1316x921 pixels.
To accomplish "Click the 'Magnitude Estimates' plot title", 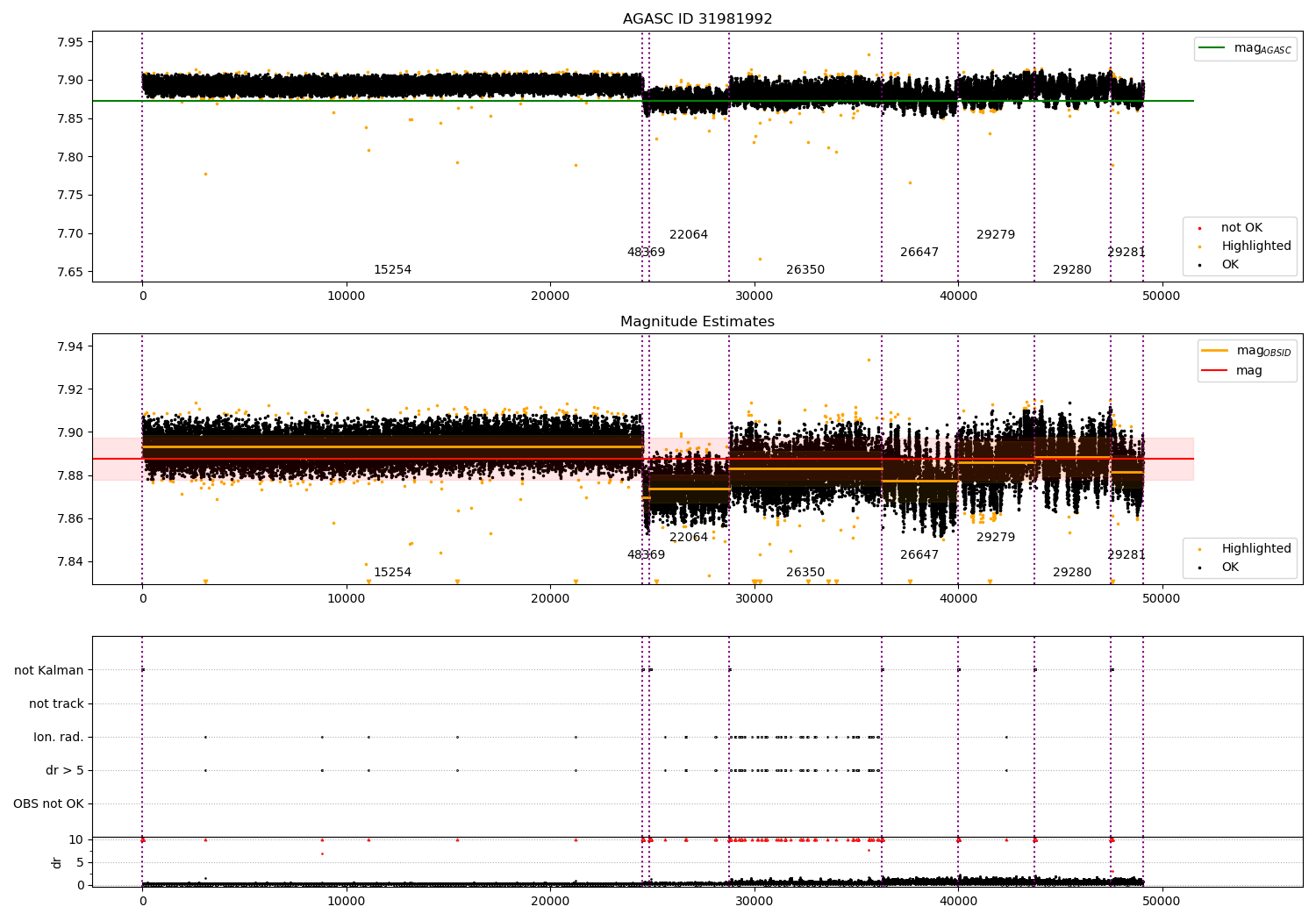I will pyautogui.click(x=697, y=322).
